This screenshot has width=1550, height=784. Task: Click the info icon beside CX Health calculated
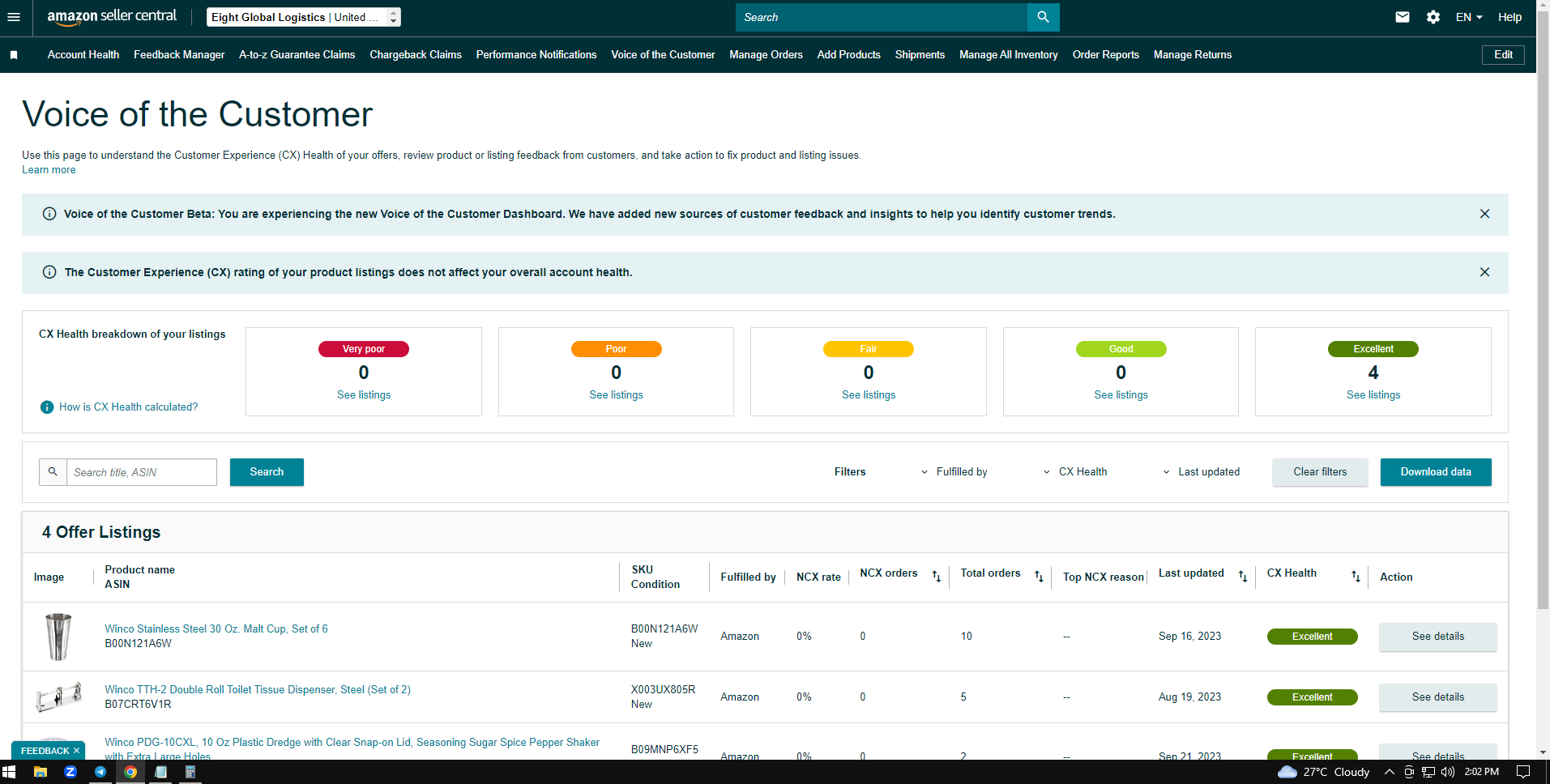(x=47, y=407)
